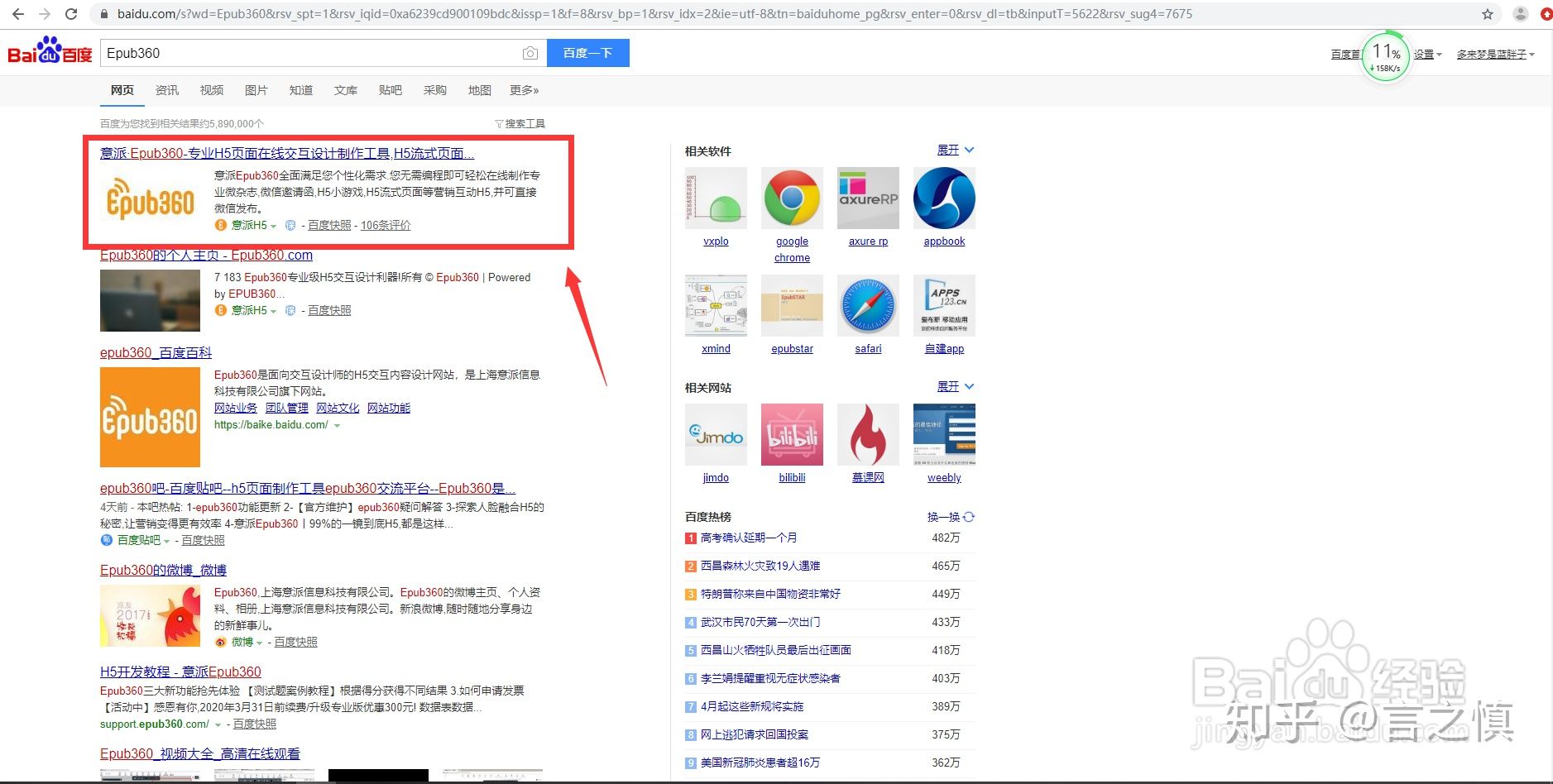This screenshot has width=1553, height=784.
Task: Open camera image search icon
Action: [530, 53]
